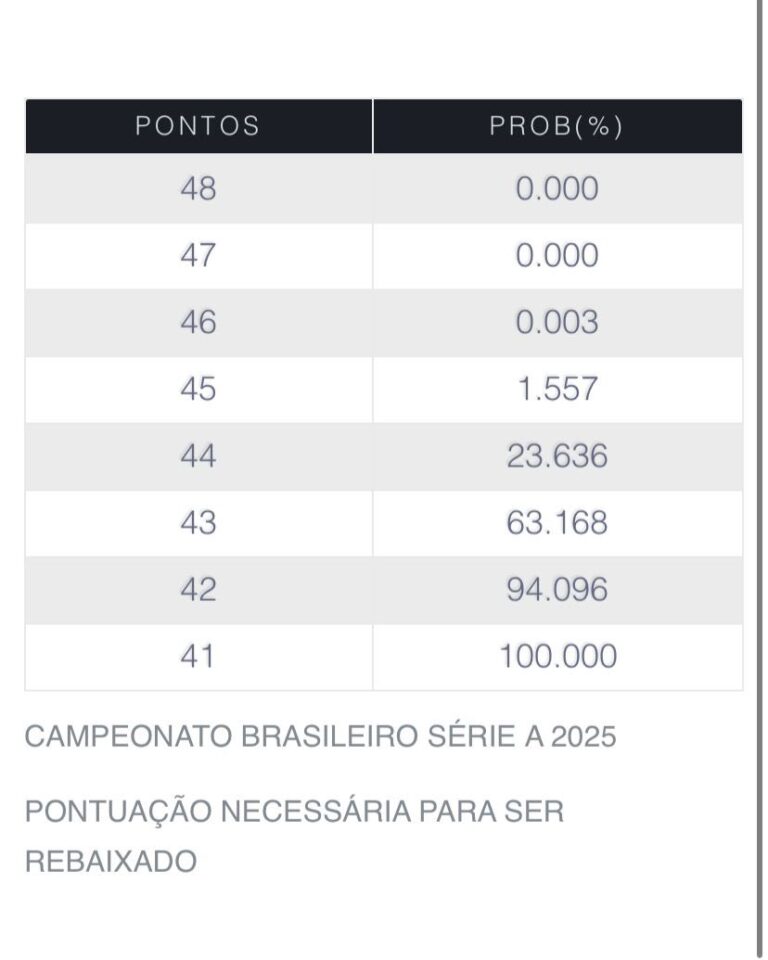Select the 45 points cell
768x960 pixels.
[x=198, y=390]
